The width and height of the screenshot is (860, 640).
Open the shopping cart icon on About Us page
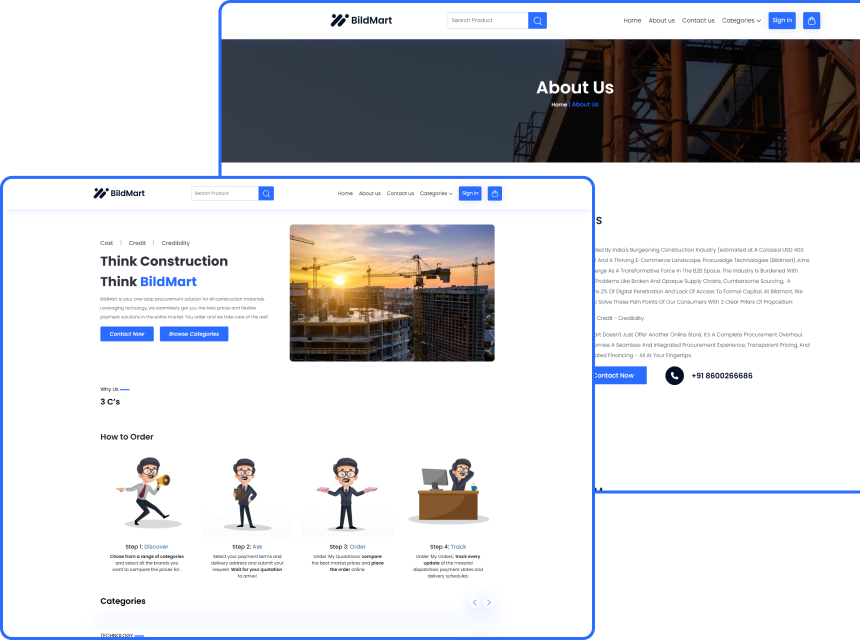[811, 20]
